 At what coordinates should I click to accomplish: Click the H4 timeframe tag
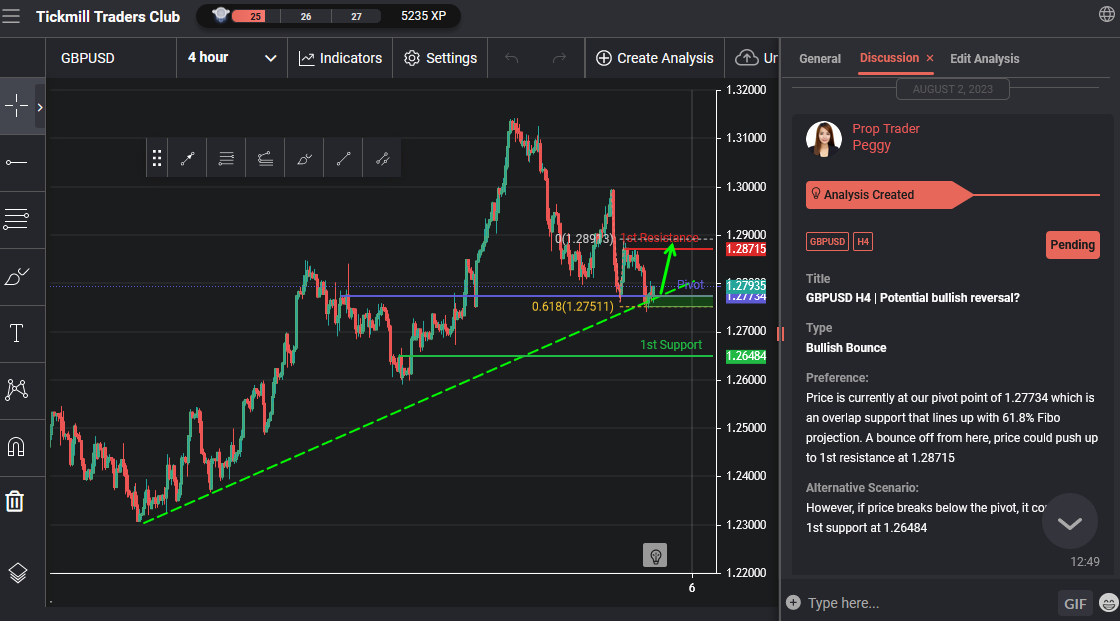(x=863, y=242)
